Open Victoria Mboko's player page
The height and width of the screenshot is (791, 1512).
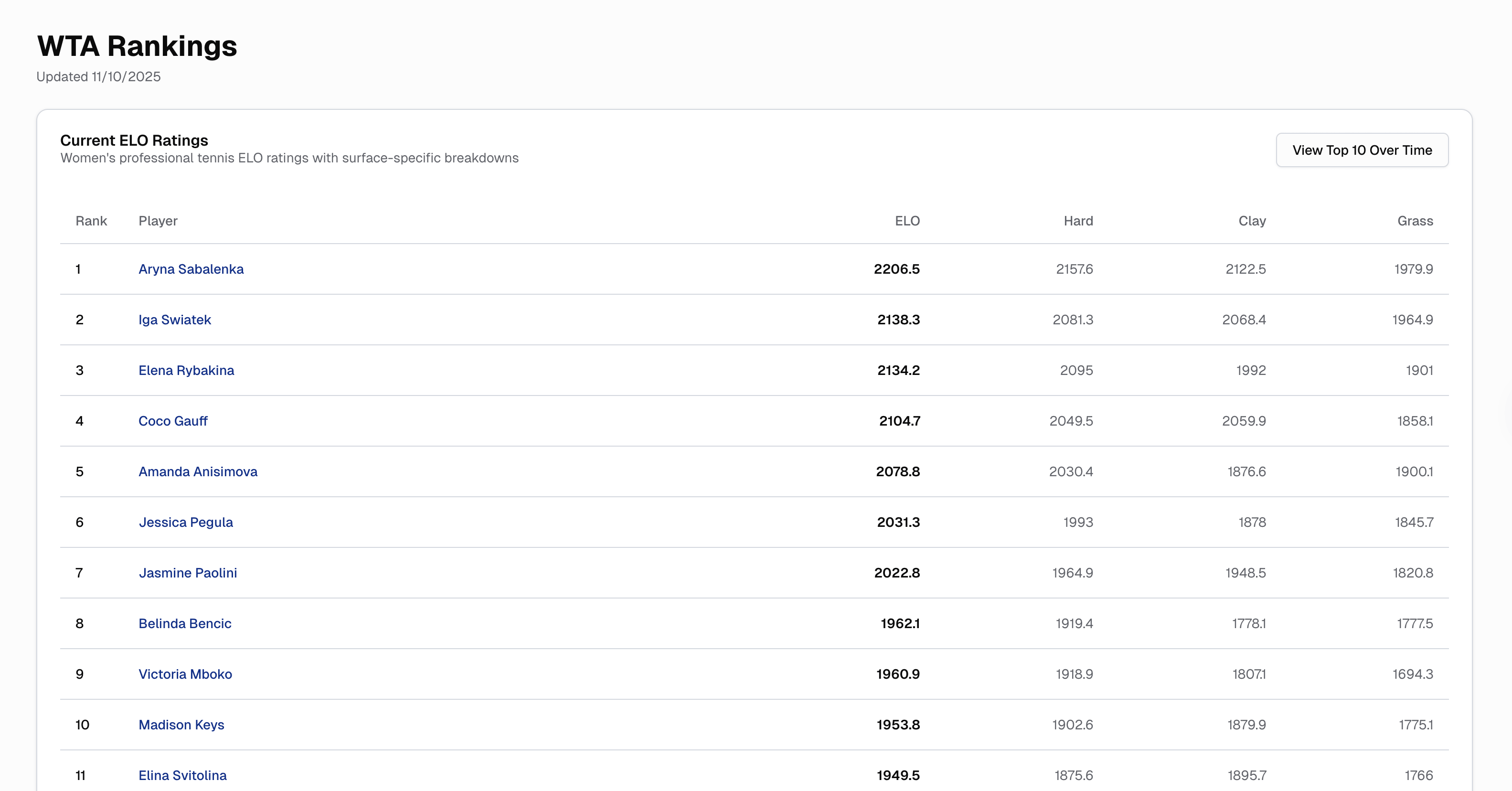pos(185,674)
